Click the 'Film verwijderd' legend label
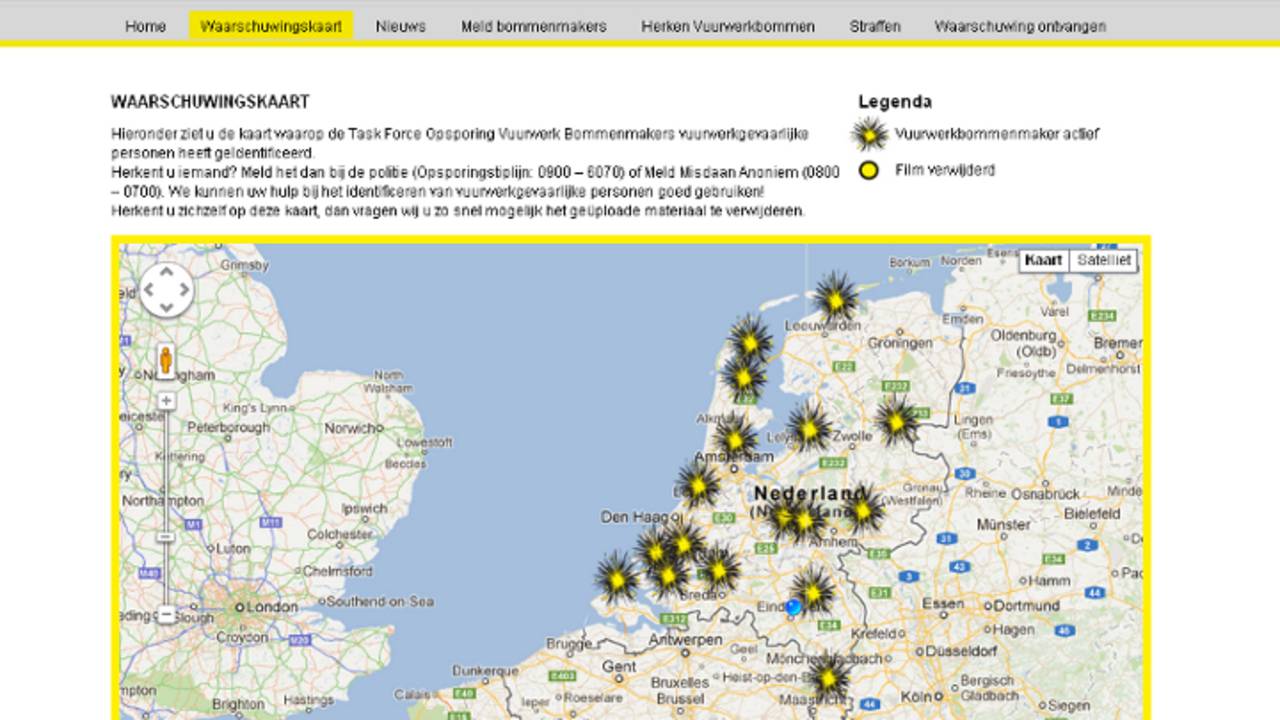The height and width of the screenshot is (720, 1280). click(945, 170)
